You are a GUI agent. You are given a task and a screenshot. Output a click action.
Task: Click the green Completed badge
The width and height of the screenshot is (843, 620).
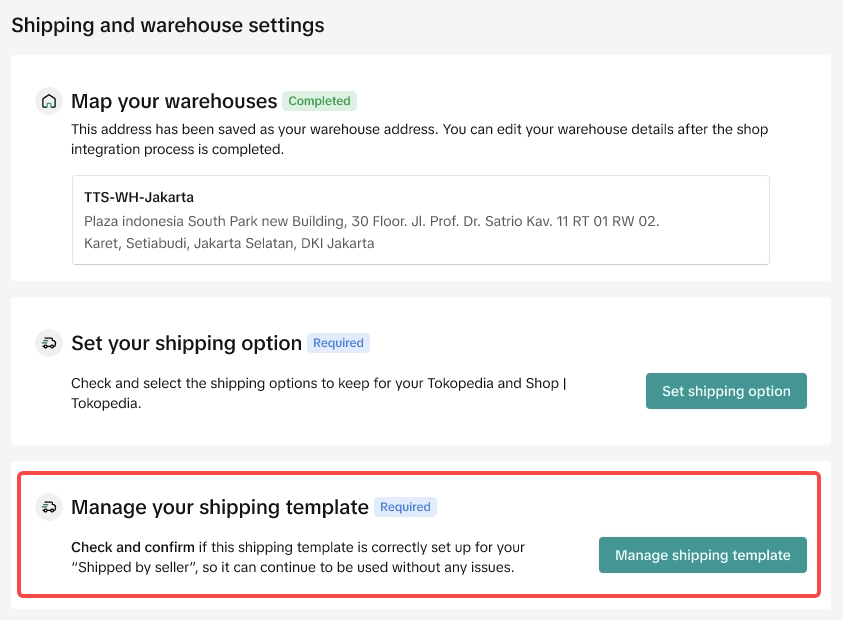tap(319, 101)
